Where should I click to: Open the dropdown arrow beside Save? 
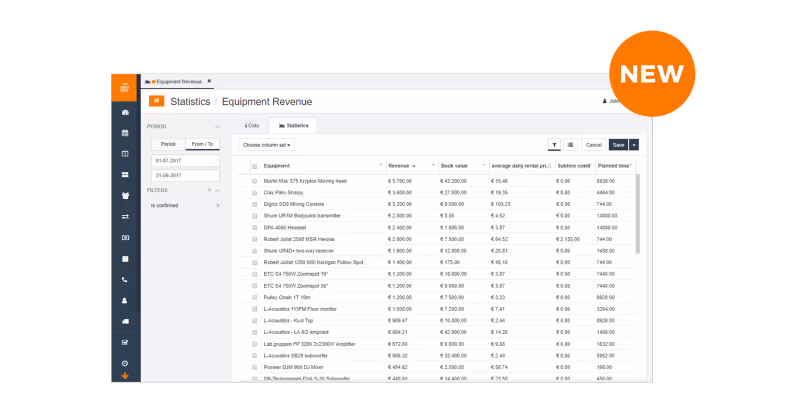point(634,145)
